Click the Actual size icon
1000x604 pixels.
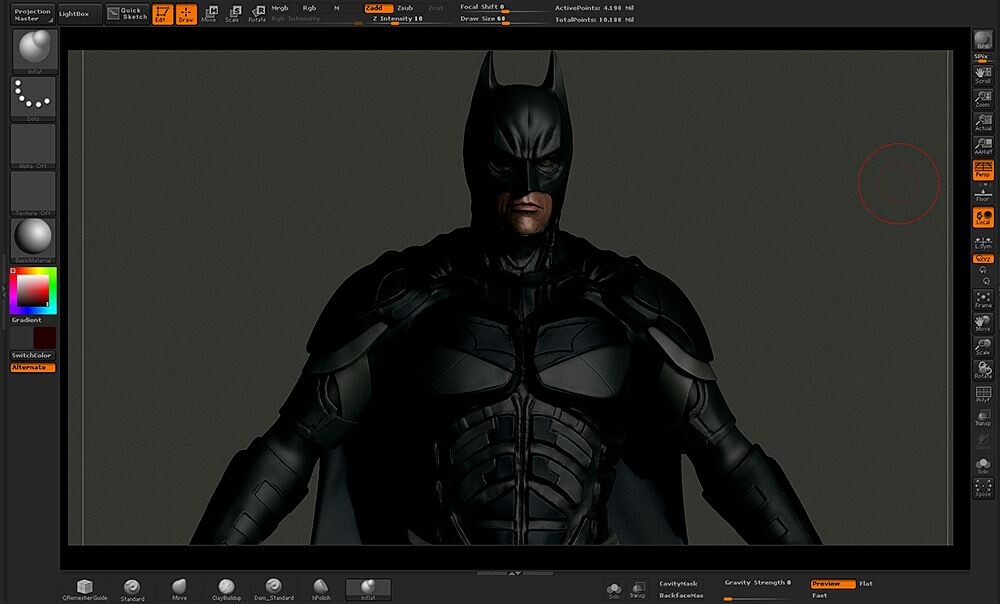click(983, 122)
